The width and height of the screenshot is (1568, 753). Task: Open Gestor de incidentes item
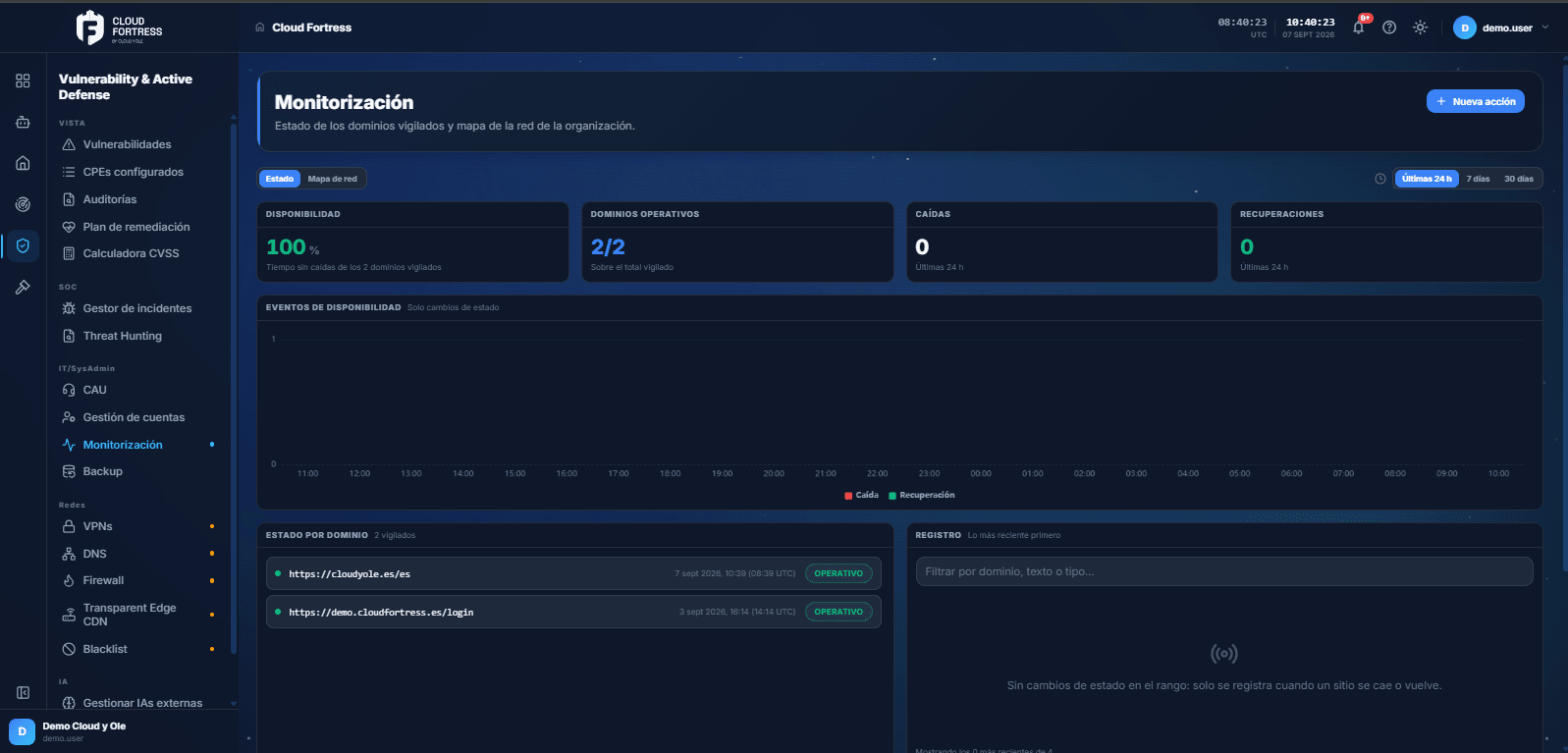point(137,308)
